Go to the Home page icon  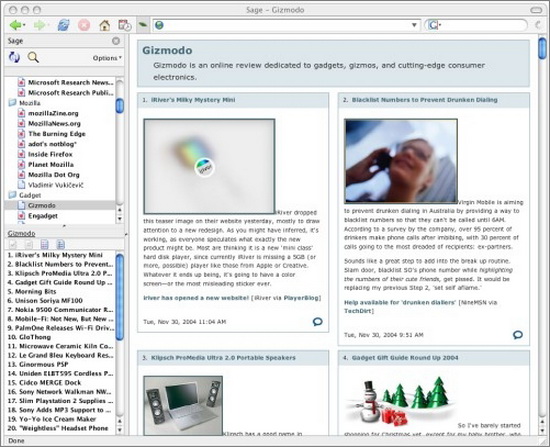(x=105, y=25)
